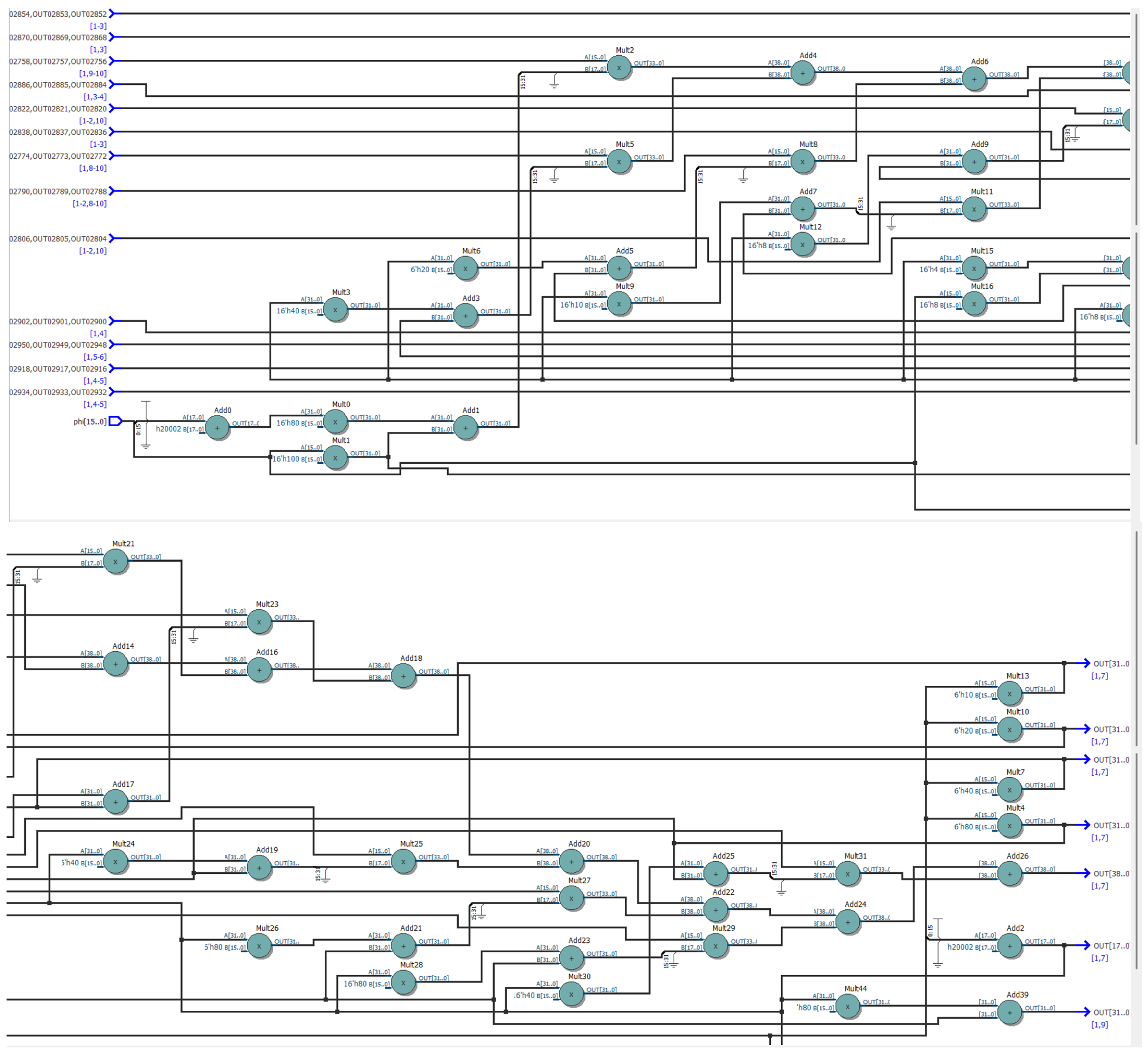The height and width of the screenshot is (1055, 1148).
Task: Select the Mult2 multiplier node
Action: [x=619, y=68]
